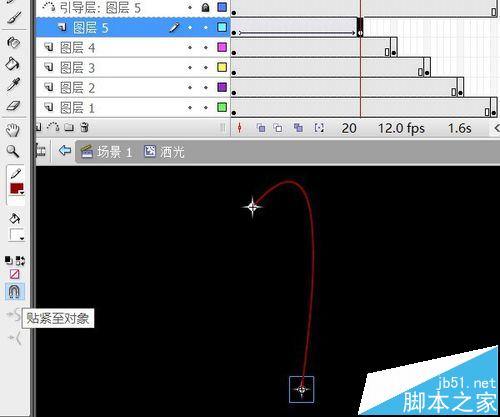This screenshot has height=417, width=500.
Task: Set the No Color option
Action: tap(15, 274)
